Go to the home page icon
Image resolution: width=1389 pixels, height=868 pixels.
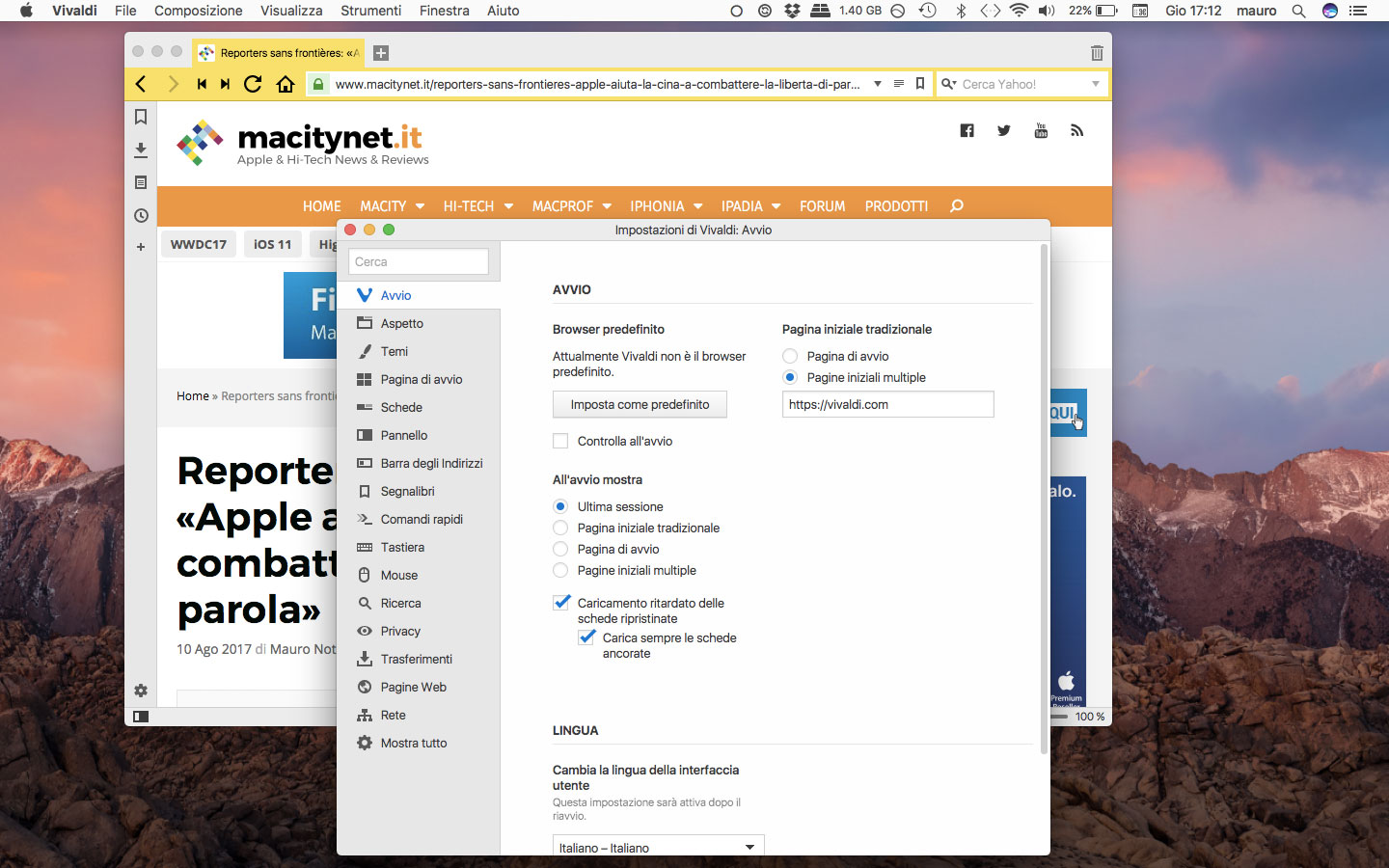pyautogui.click(x=286, y=84)
